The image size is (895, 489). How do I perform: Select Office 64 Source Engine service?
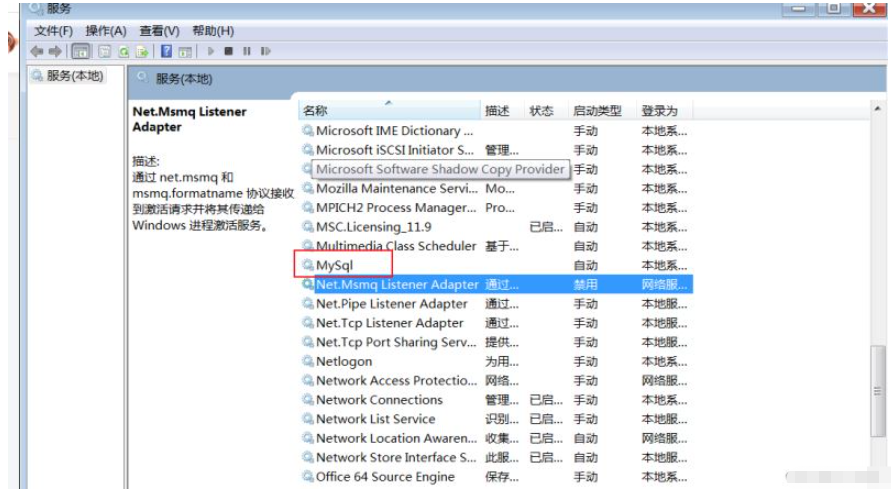click(385, 477)
